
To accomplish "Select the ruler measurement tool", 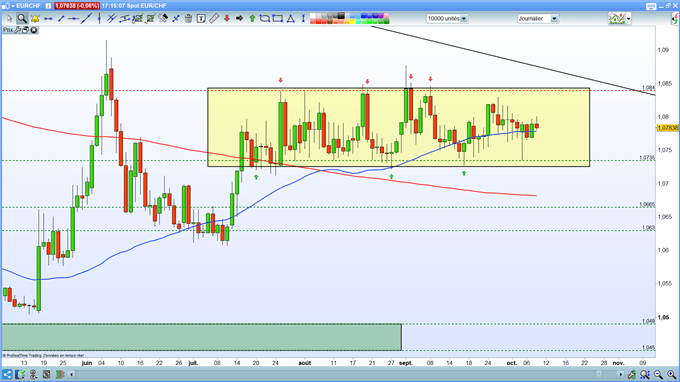I will click(213, 19).
